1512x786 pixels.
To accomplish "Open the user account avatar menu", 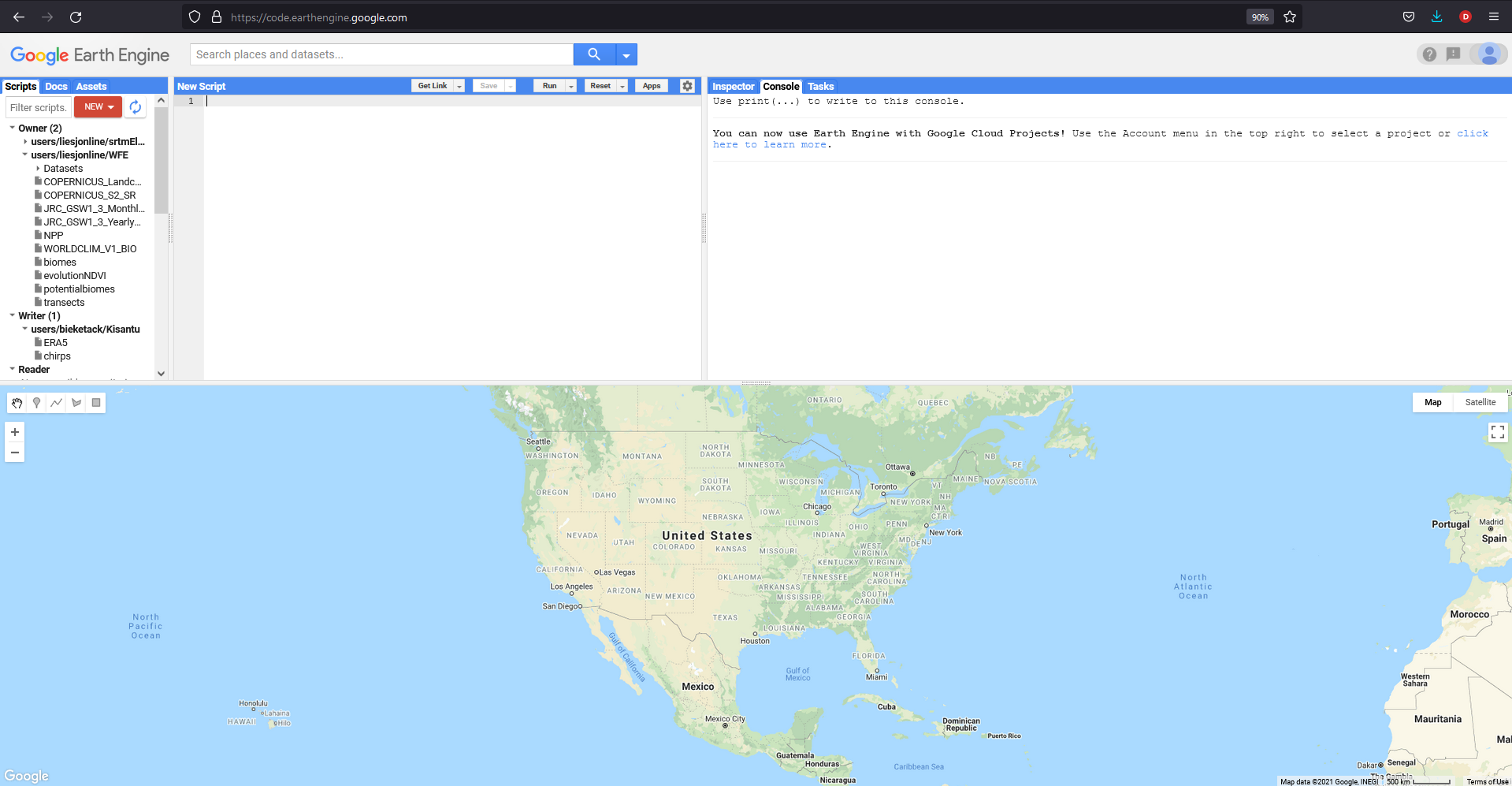I will [x=1489, y=54].
